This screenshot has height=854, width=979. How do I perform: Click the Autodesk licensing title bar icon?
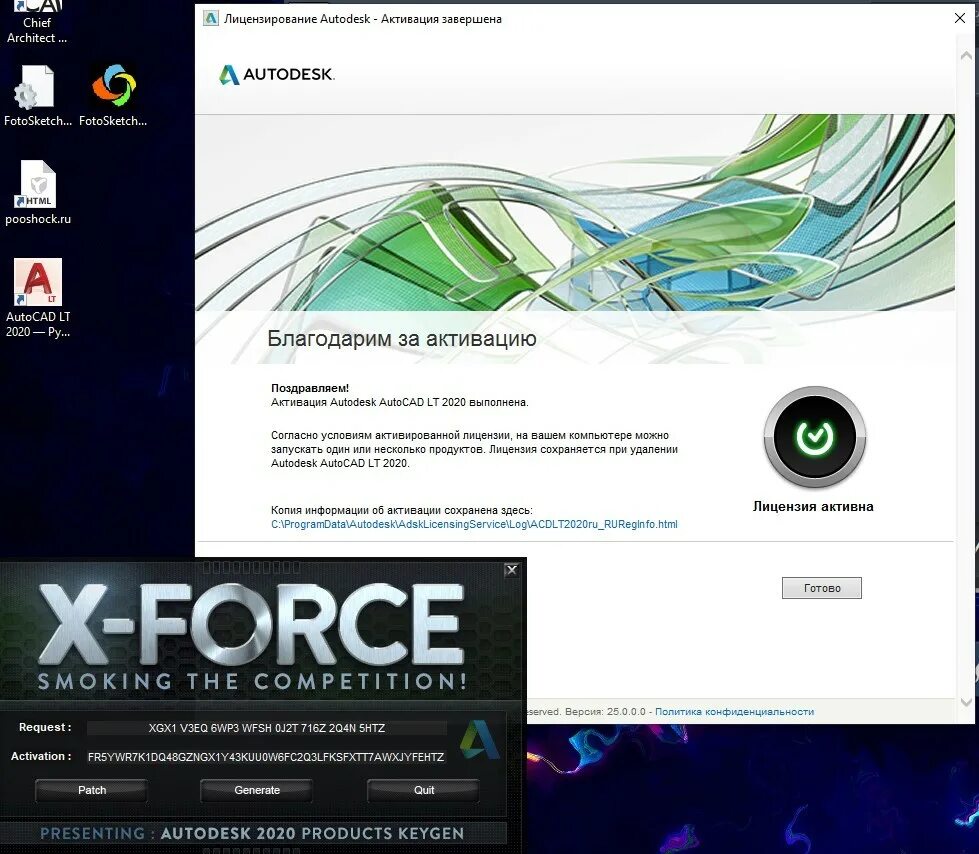pyautogui.click(x=211, y=19)
